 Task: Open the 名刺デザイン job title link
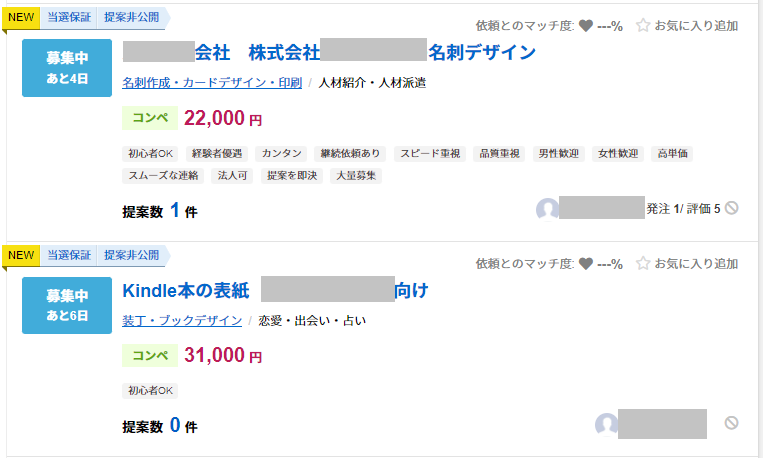coord(329,52)
